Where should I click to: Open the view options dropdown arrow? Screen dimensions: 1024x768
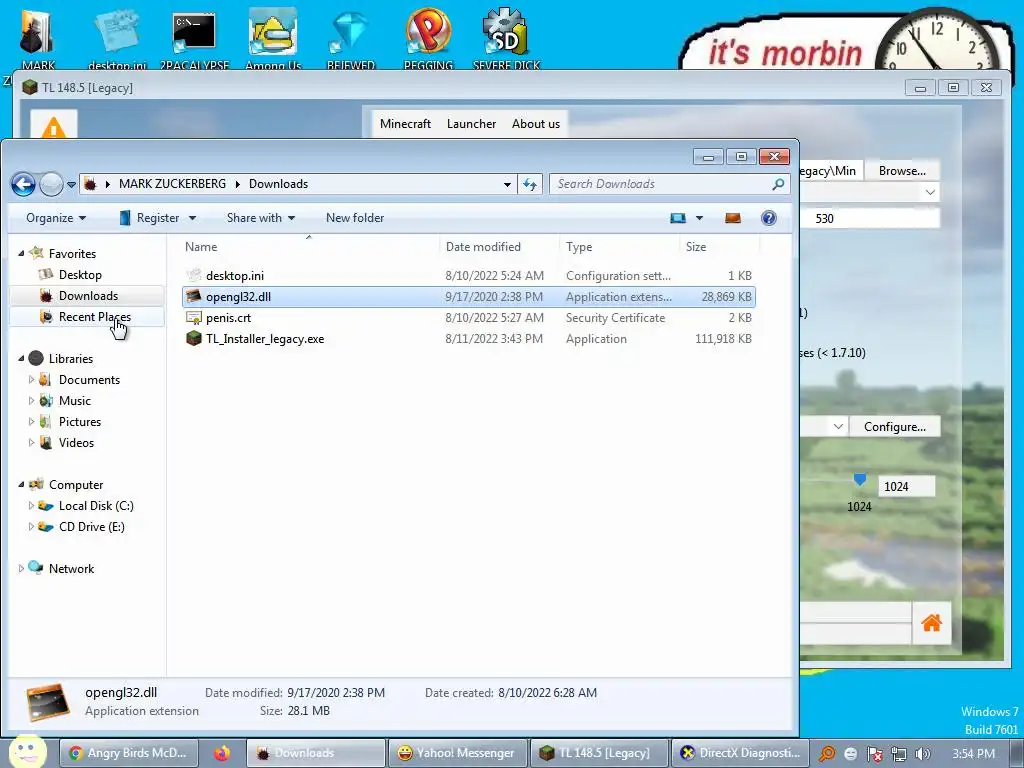[699, 218]
